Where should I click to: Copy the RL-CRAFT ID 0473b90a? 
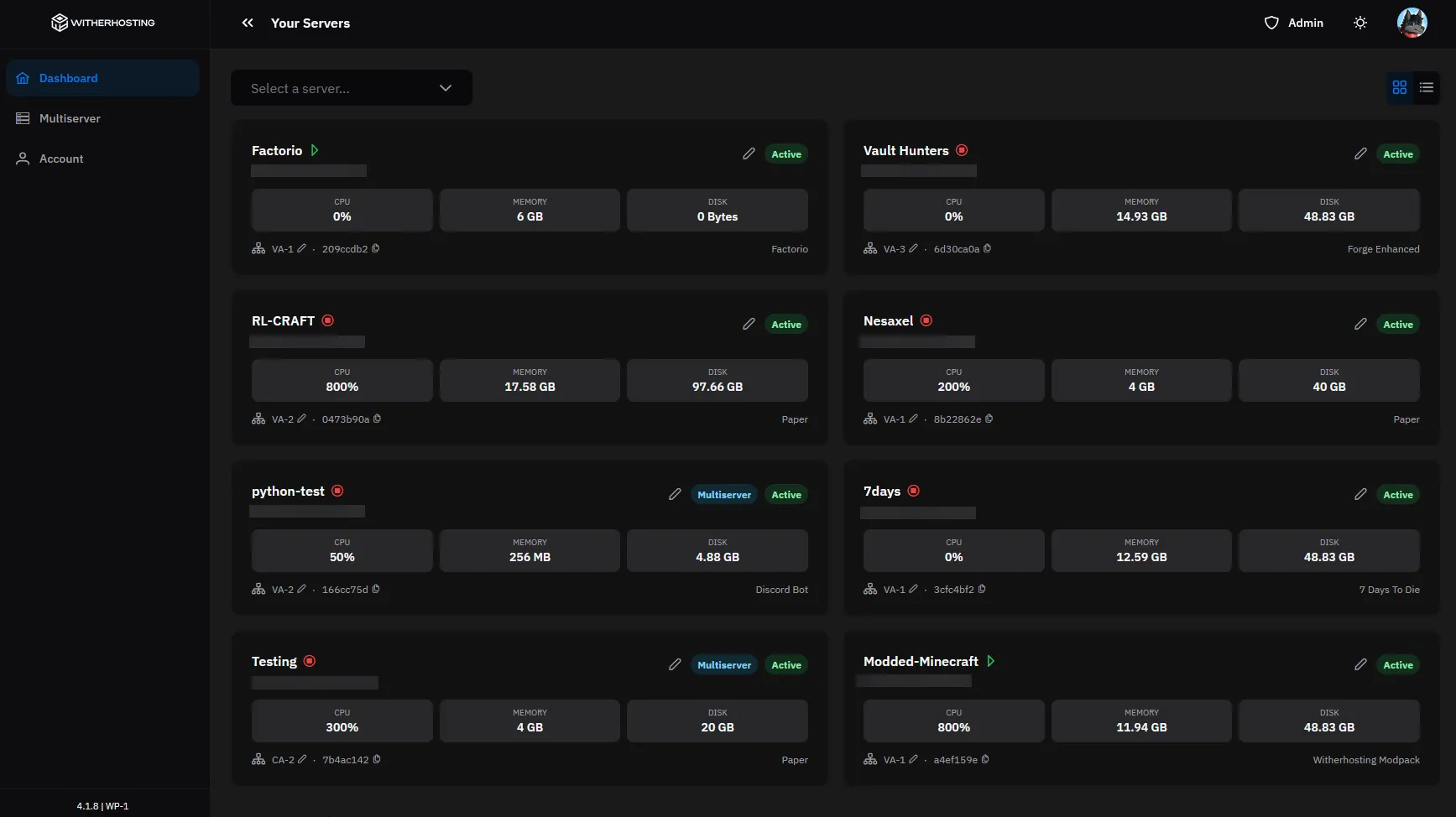377,419
